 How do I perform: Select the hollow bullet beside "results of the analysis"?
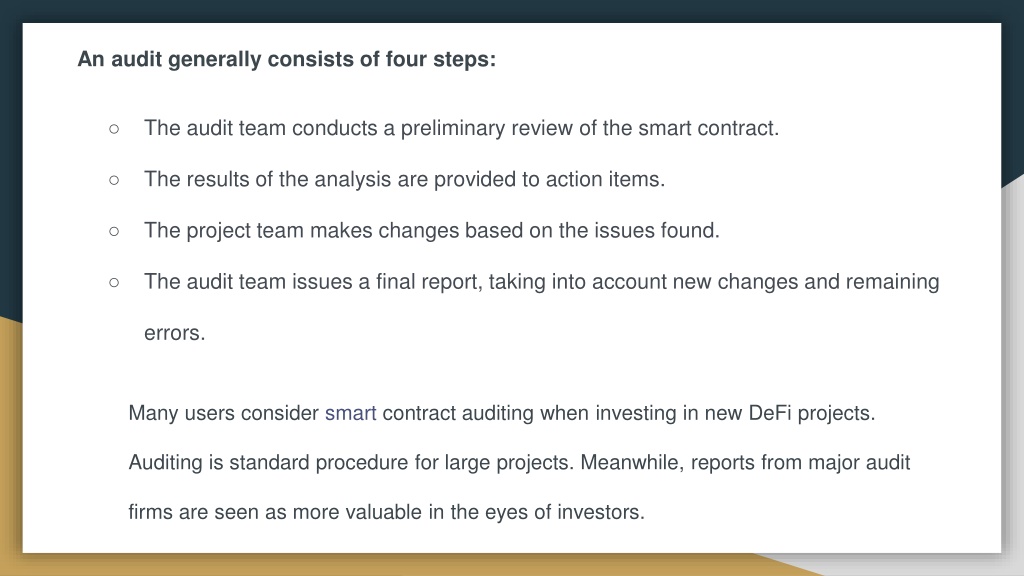tap(114, 180)
